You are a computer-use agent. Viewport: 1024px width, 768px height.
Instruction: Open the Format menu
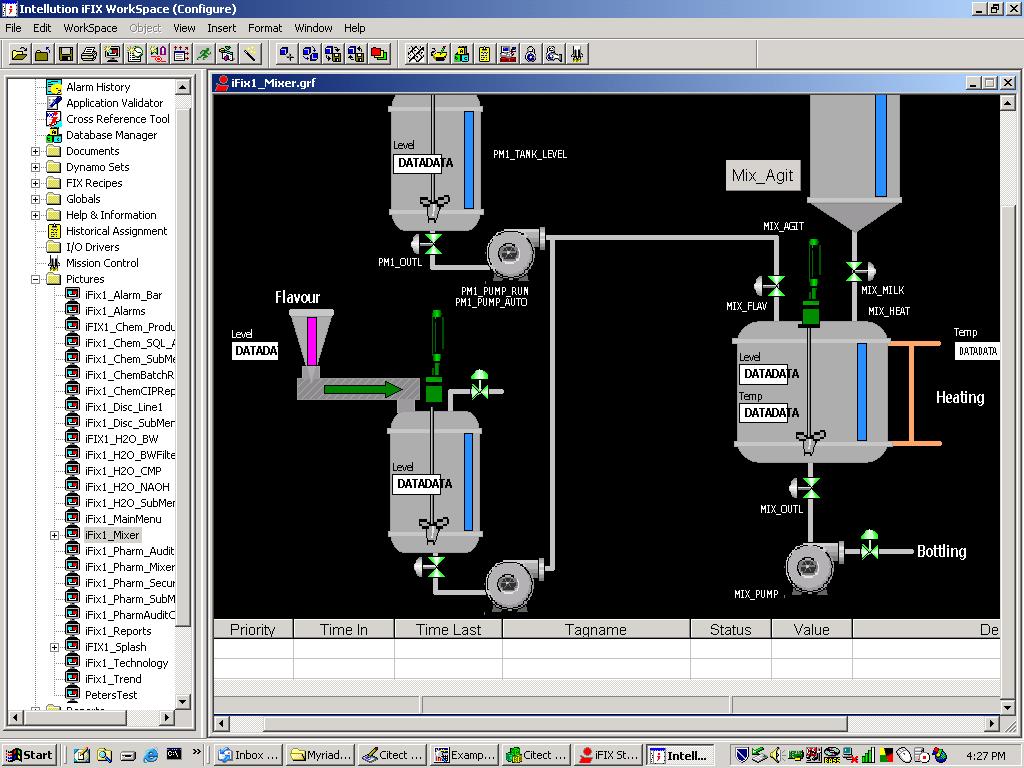click(264, 28)
